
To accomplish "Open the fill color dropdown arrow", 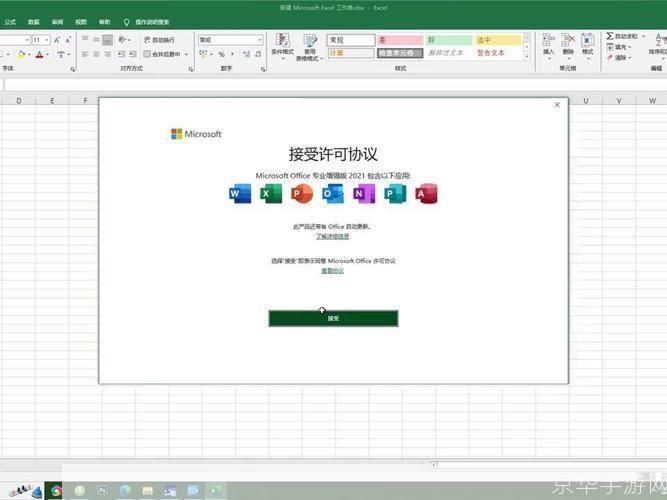I will pos(29,54).
